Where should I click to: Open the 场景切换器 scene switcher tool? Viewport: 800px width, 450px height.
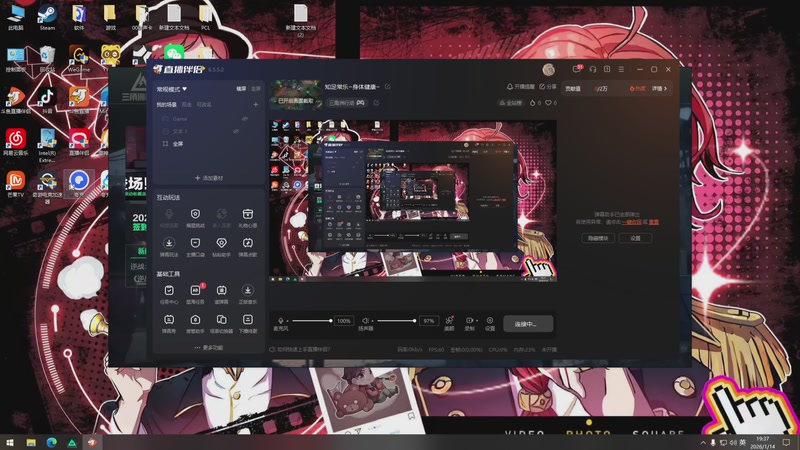pyautogui.click(x=221, y=323)
